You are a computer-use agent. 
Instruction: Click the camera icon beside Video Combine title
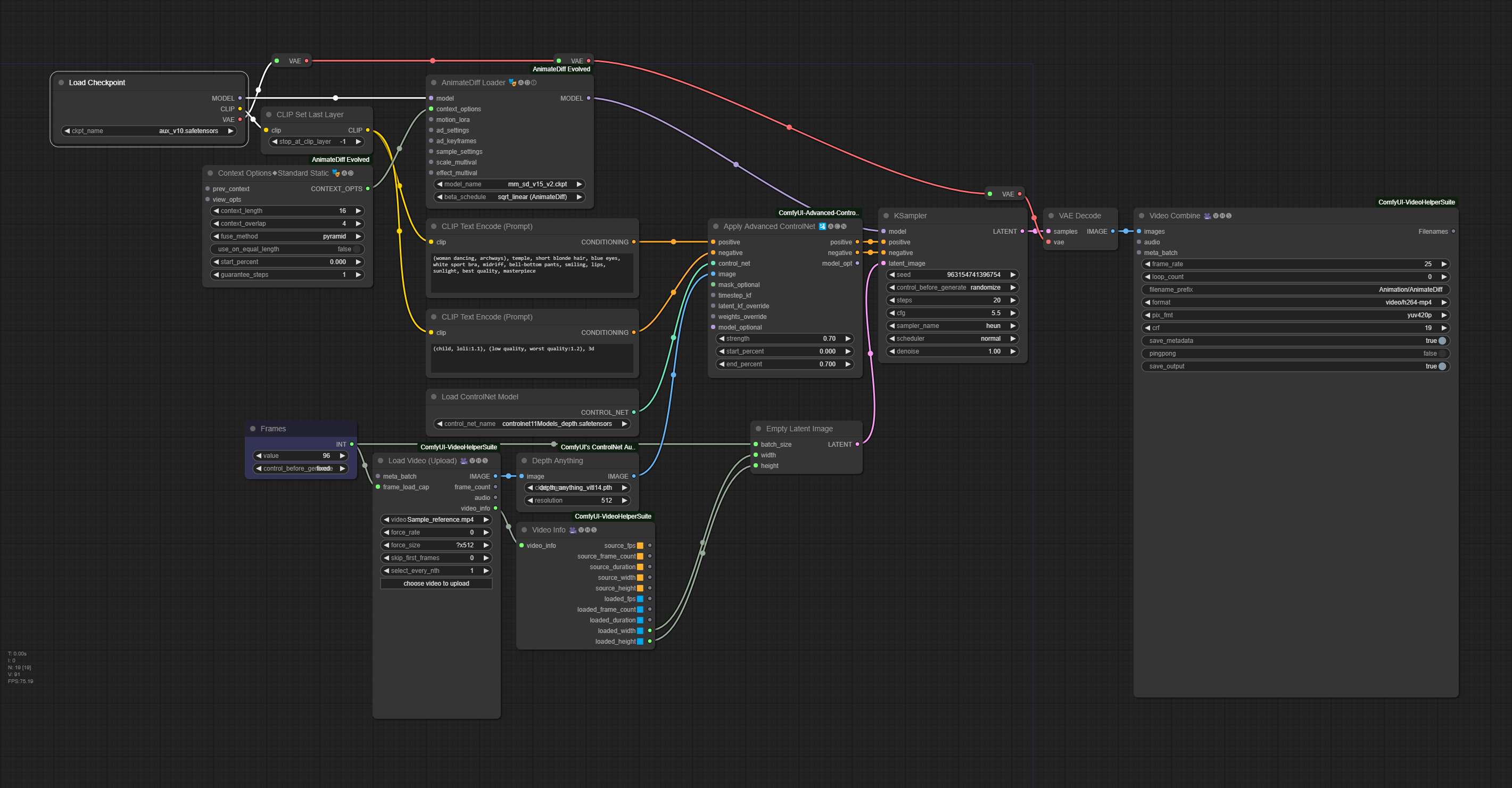click(1208, 216)
